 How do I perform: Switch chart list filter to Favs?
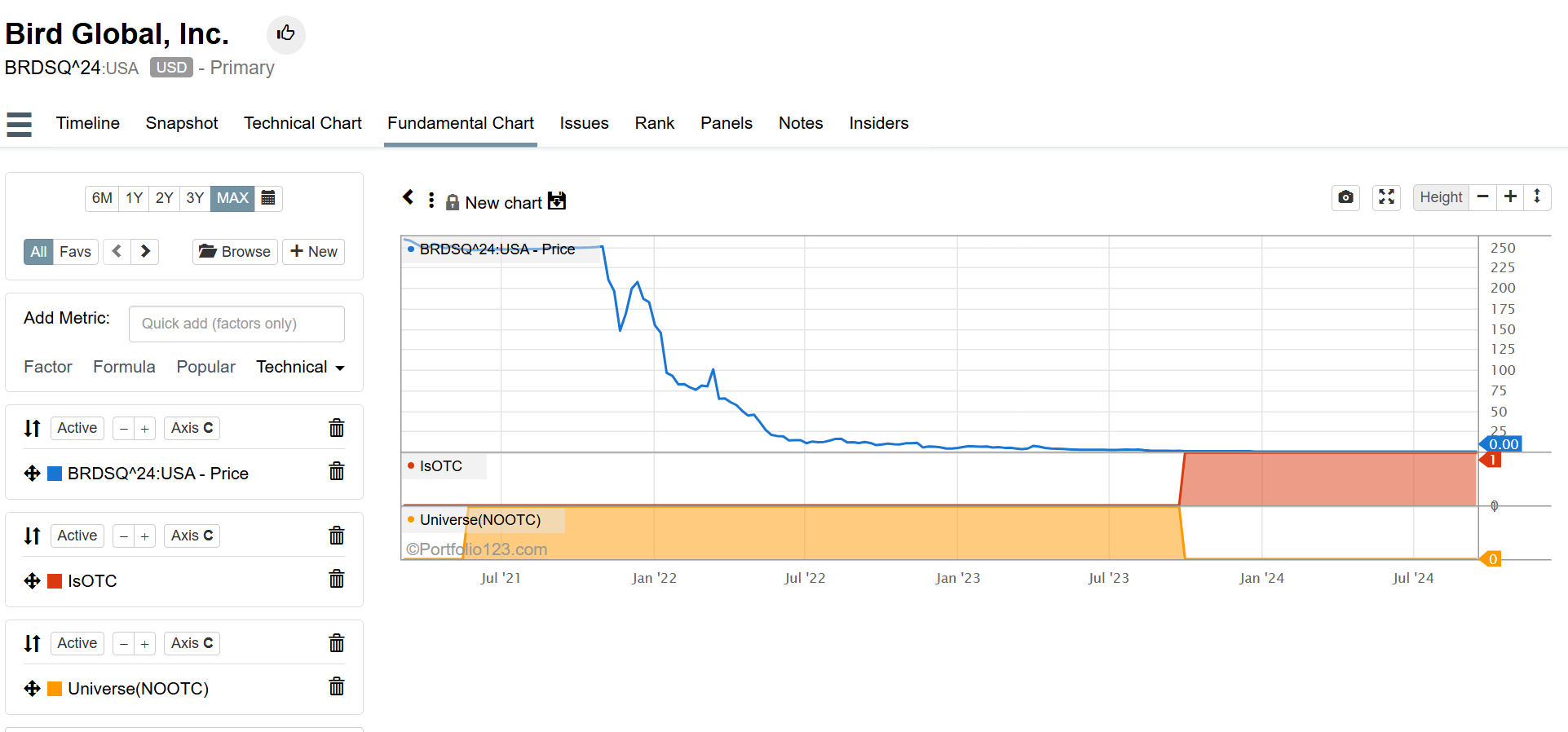75,252
